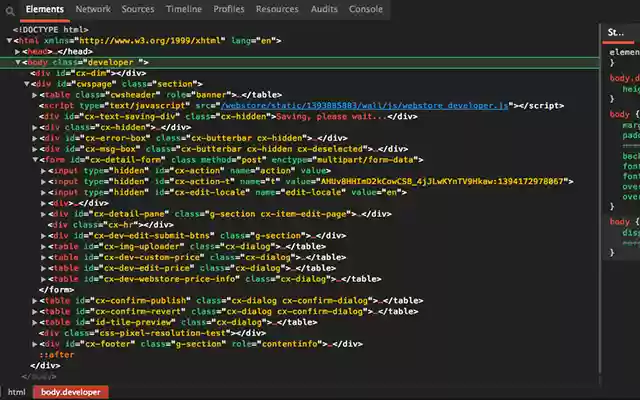The image size is (640, 400).
Task: Expand the cwsheader table node
Action: 35,95
